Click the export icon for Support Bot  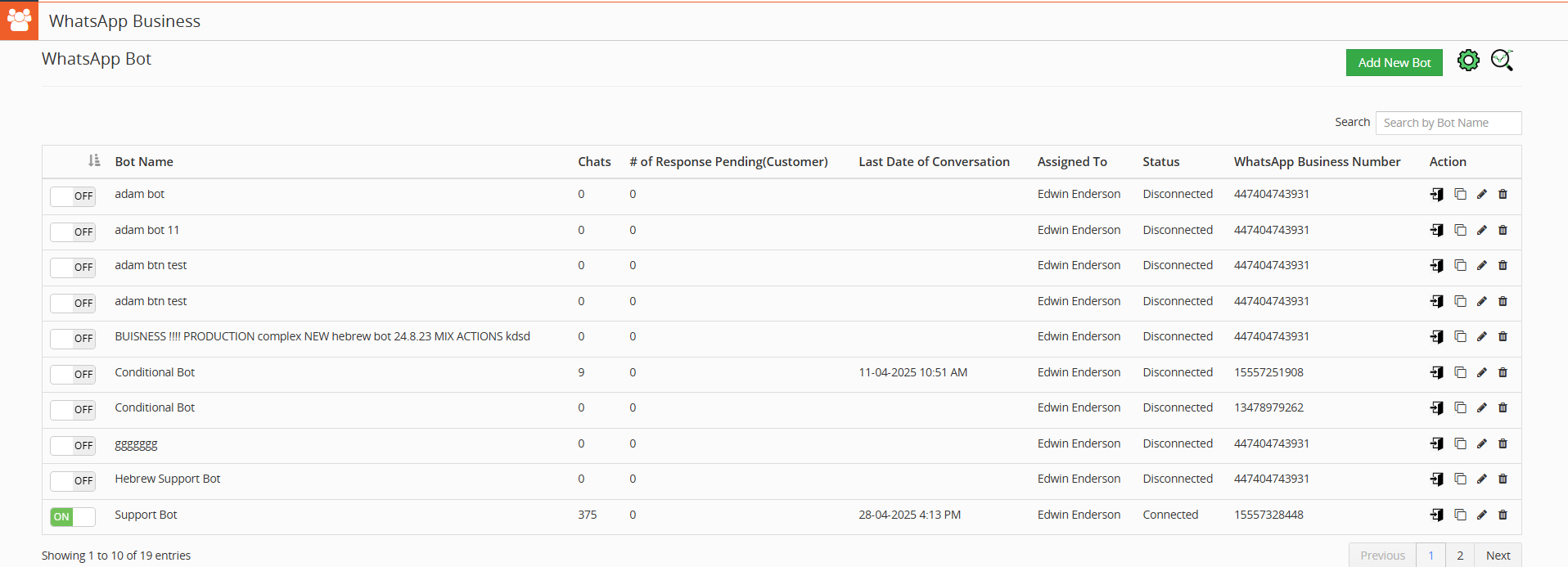[1437, 515]
